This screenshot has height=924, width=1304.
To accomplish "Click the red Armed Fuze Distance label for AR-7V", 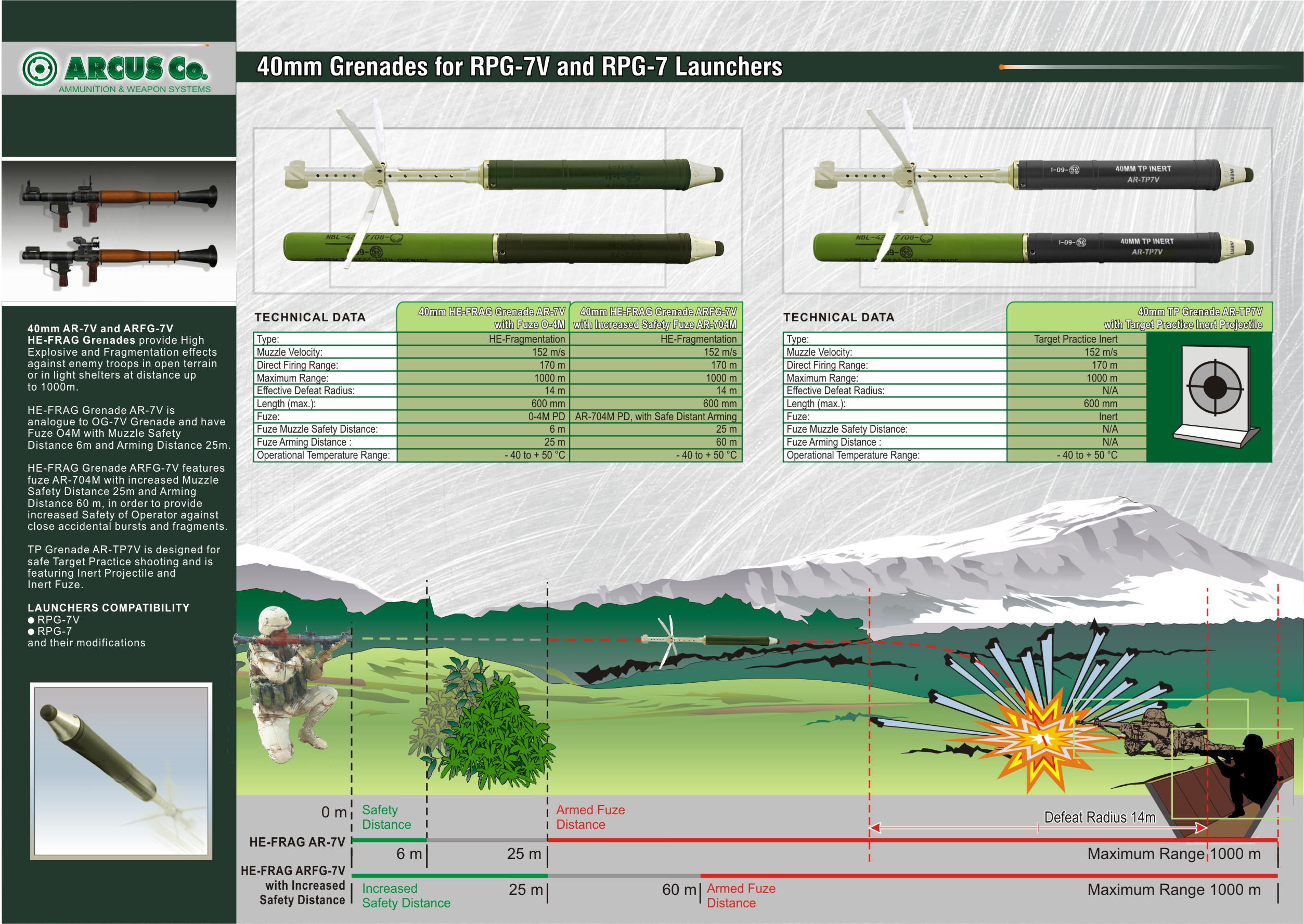I will [x=590, y=817].
